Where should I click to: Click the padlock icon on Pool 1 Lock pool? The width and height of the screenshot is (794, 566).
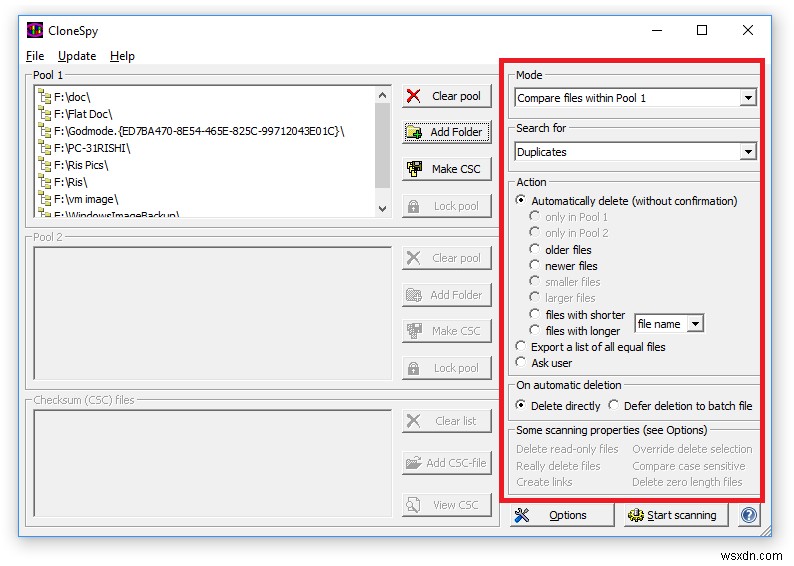(x=414, y=206)
